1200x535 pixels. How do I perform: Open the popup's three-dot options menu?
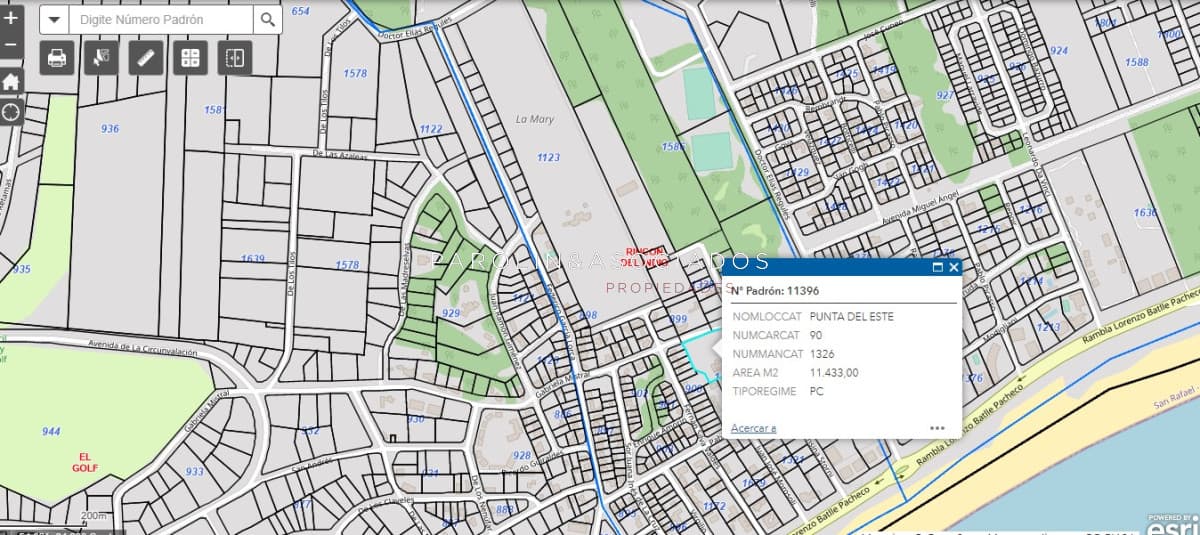tap(937, 428)
